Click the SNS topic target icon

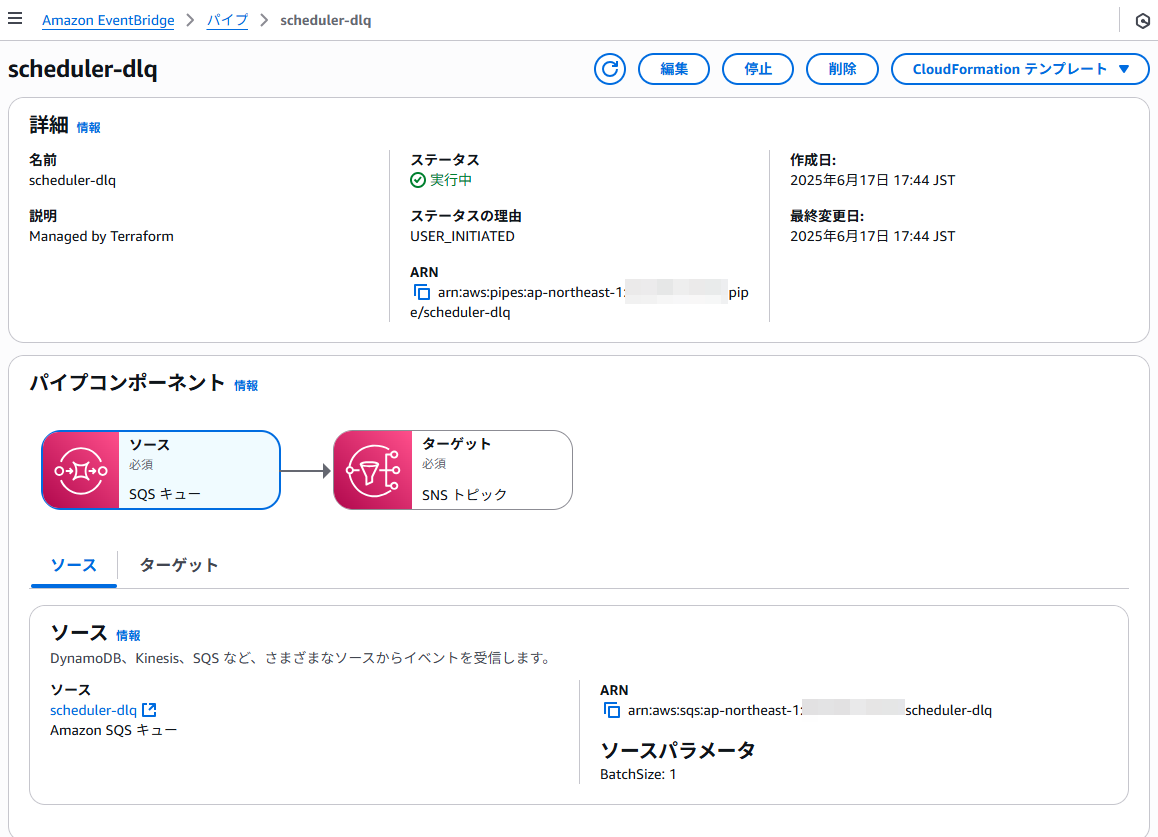[373, 470]
